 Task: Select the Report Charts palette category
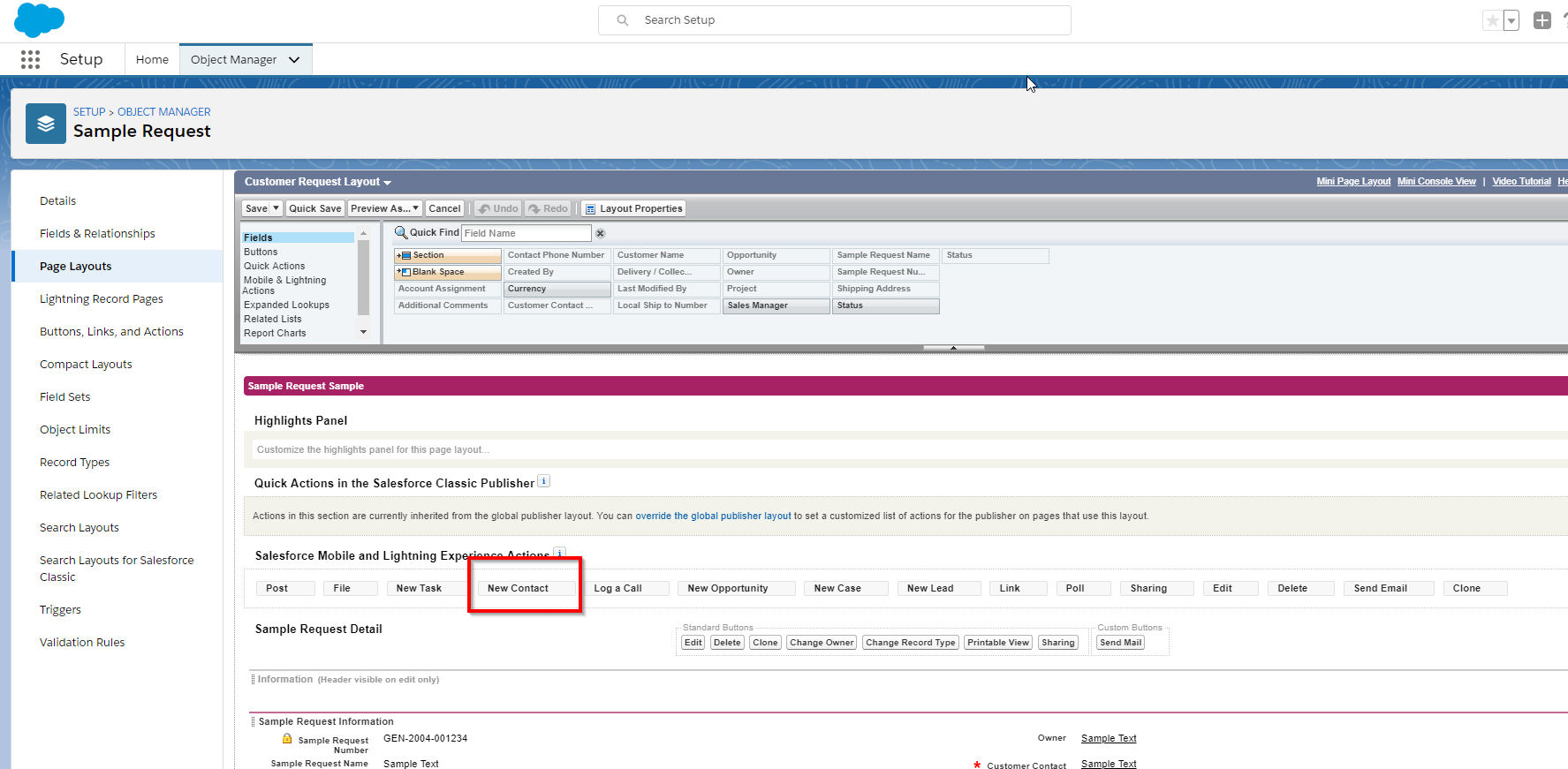coord(275,333)
